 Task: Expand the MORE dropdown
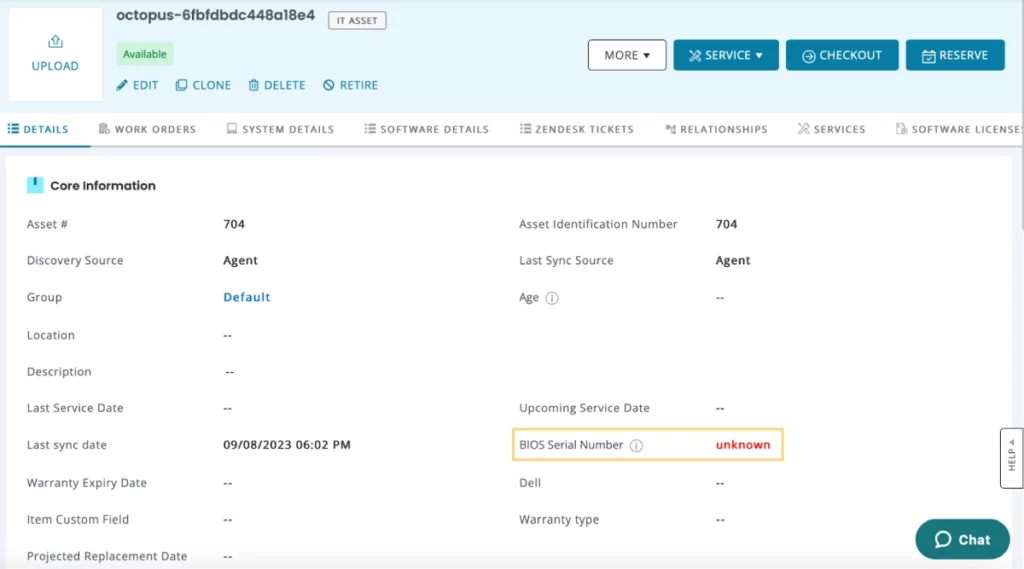(627, 55)
